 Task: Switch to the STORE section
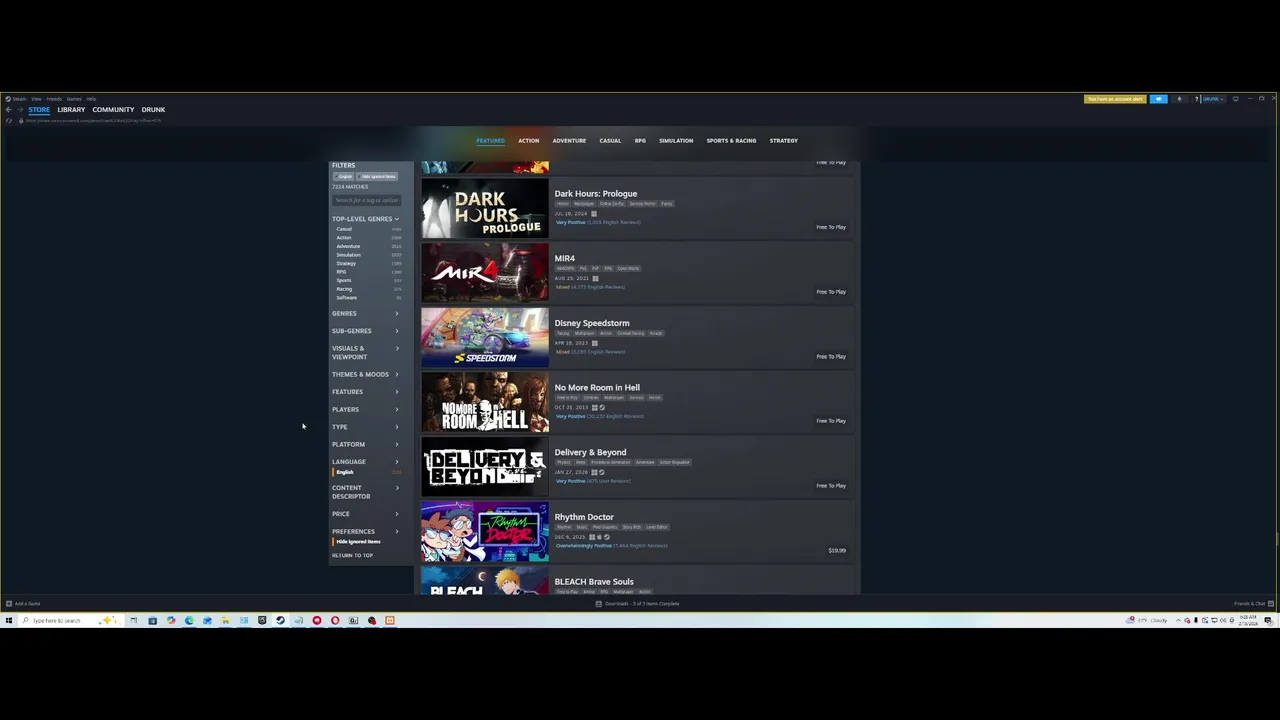(x=39, y=109)
